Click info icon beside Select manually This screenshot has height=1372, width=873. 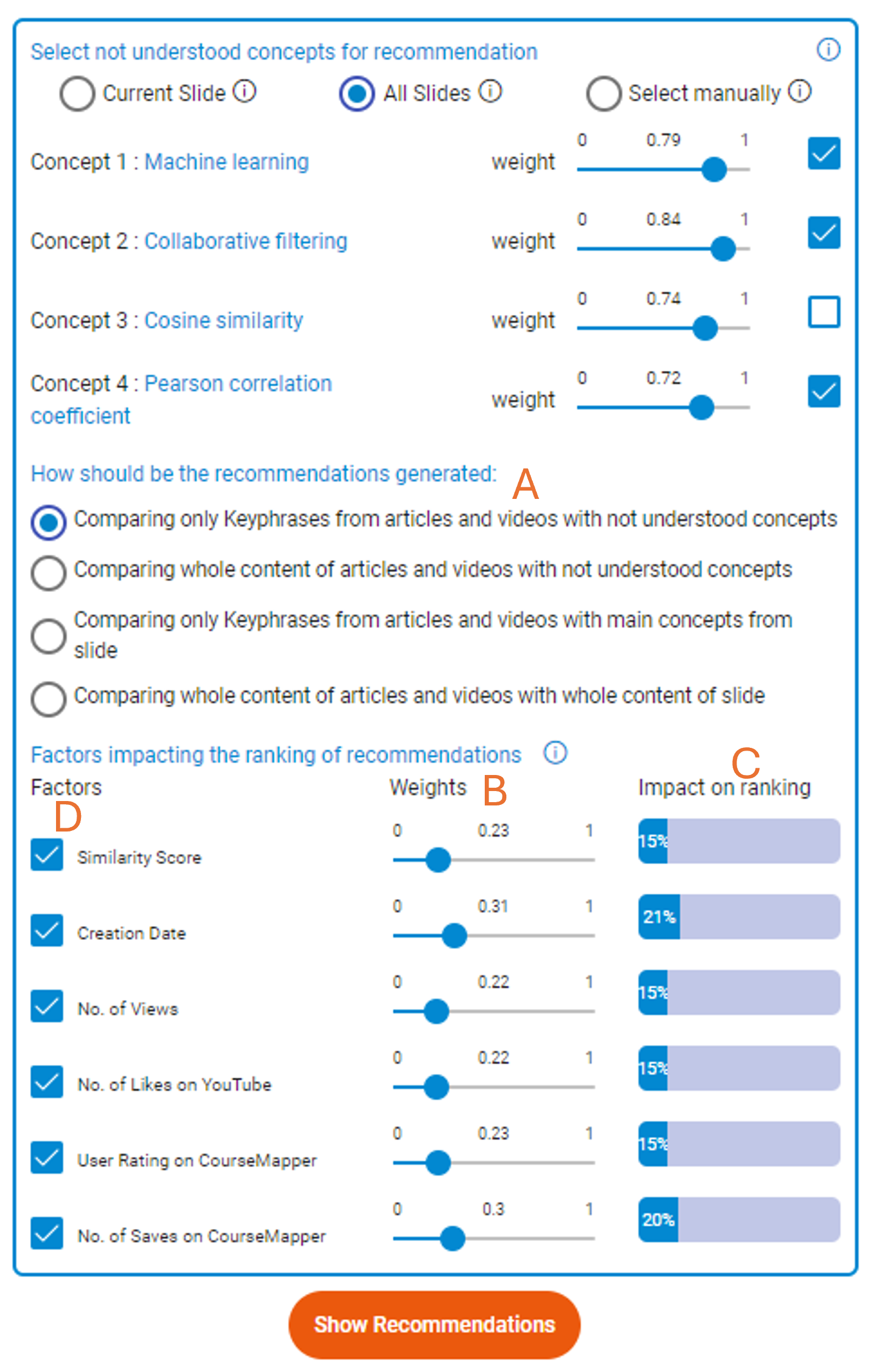(x=799, y=91)
